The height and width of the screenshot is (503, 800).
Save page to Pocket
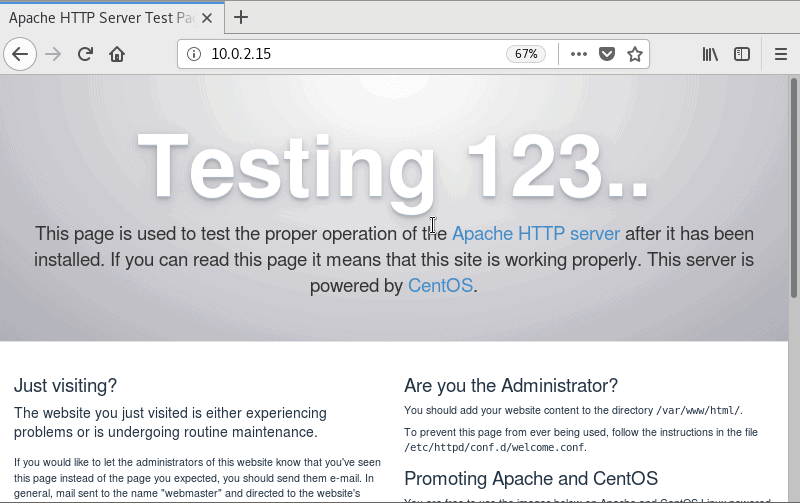point(607,54)
